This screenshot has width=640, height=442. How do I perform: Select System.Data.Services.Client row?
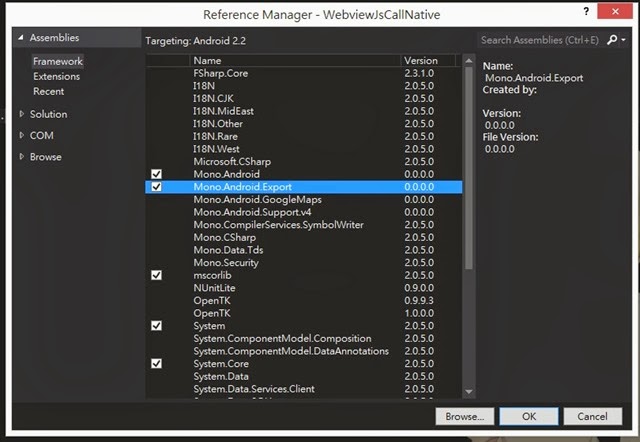coord(304,389)
